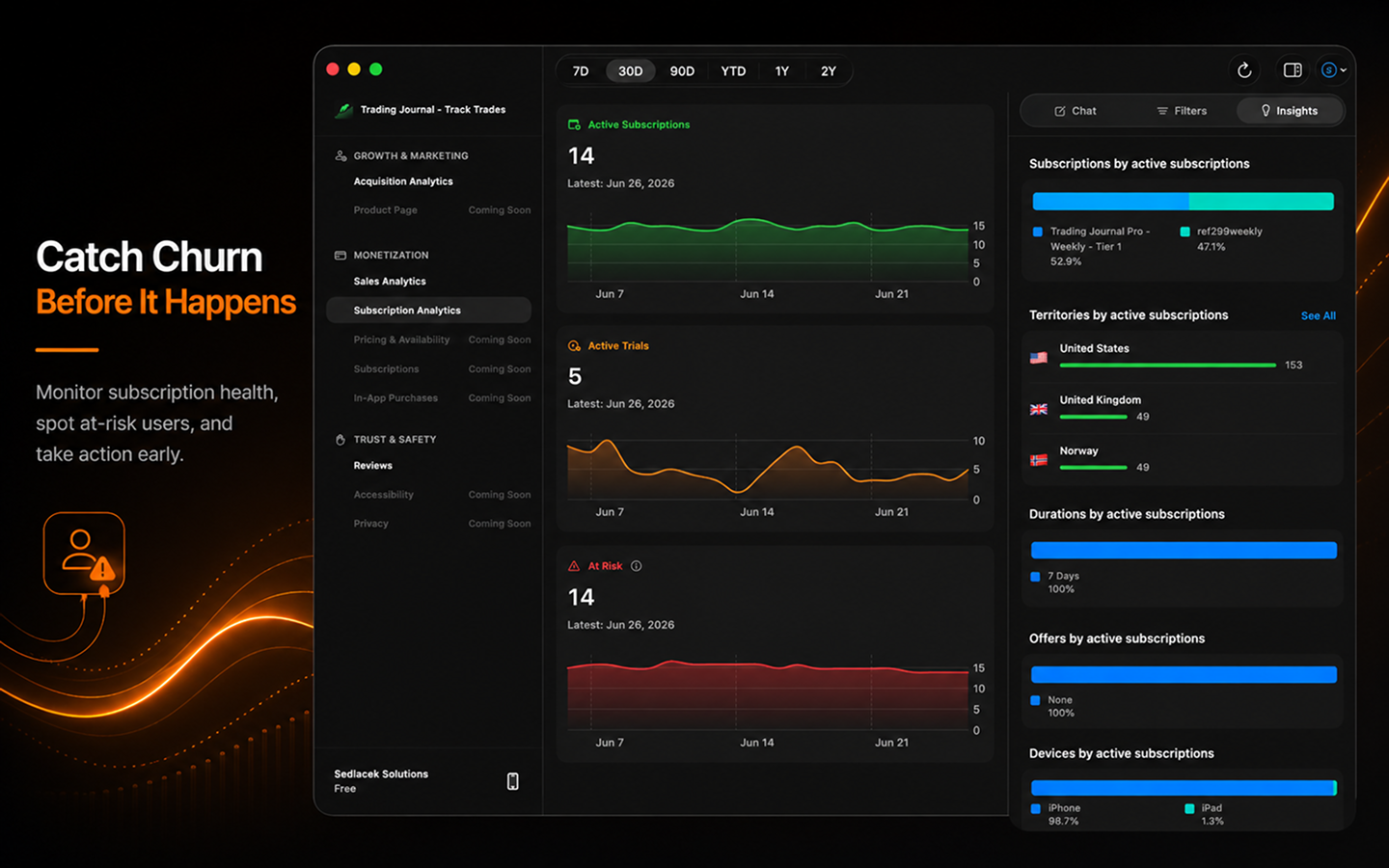Click the ref299weekly teal legend swatch
The width and height of the screenshot is (1389, 868).
(1185, 231)
